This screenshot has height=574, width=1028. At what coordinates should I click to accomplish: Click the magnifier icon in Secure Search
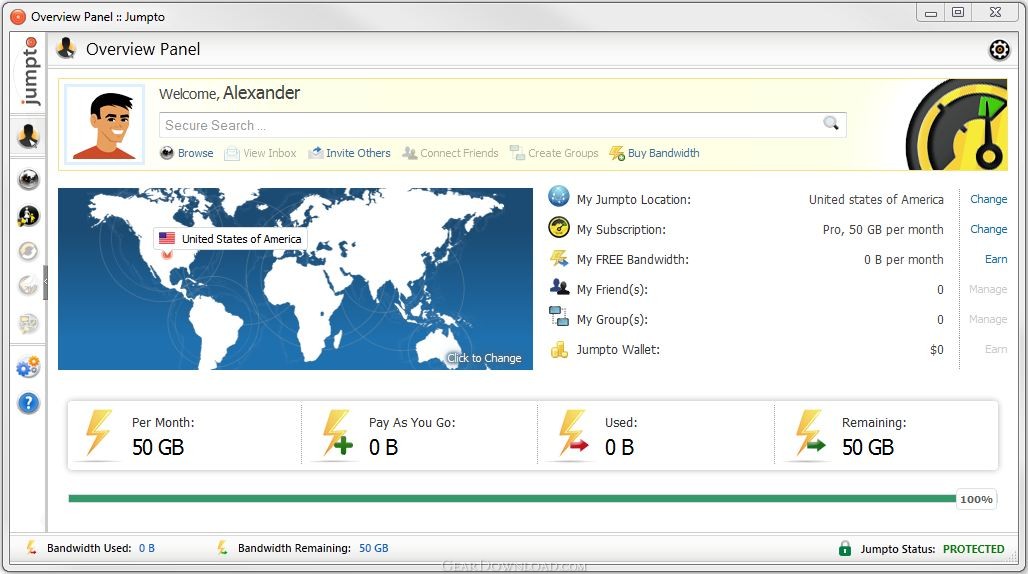tap(831, 123)
